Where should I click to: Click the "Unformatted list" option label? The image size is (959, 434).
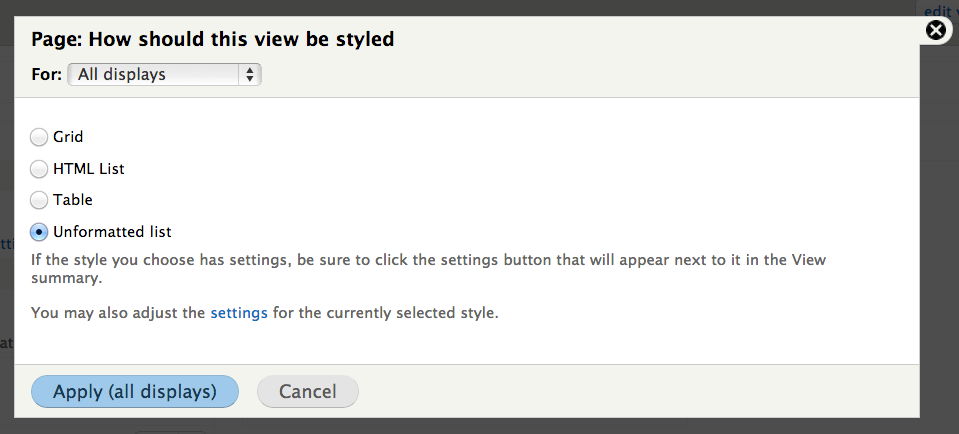[x=113, y=232]
